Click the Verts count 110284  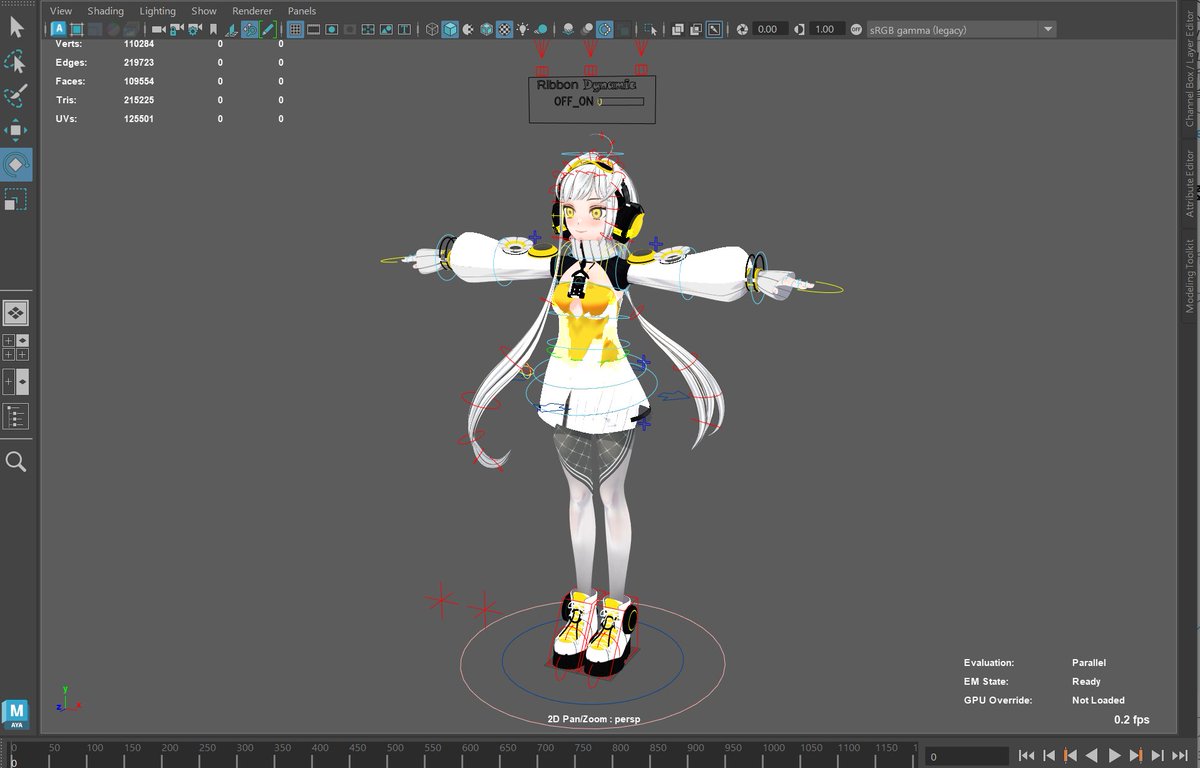pos(139,44)
